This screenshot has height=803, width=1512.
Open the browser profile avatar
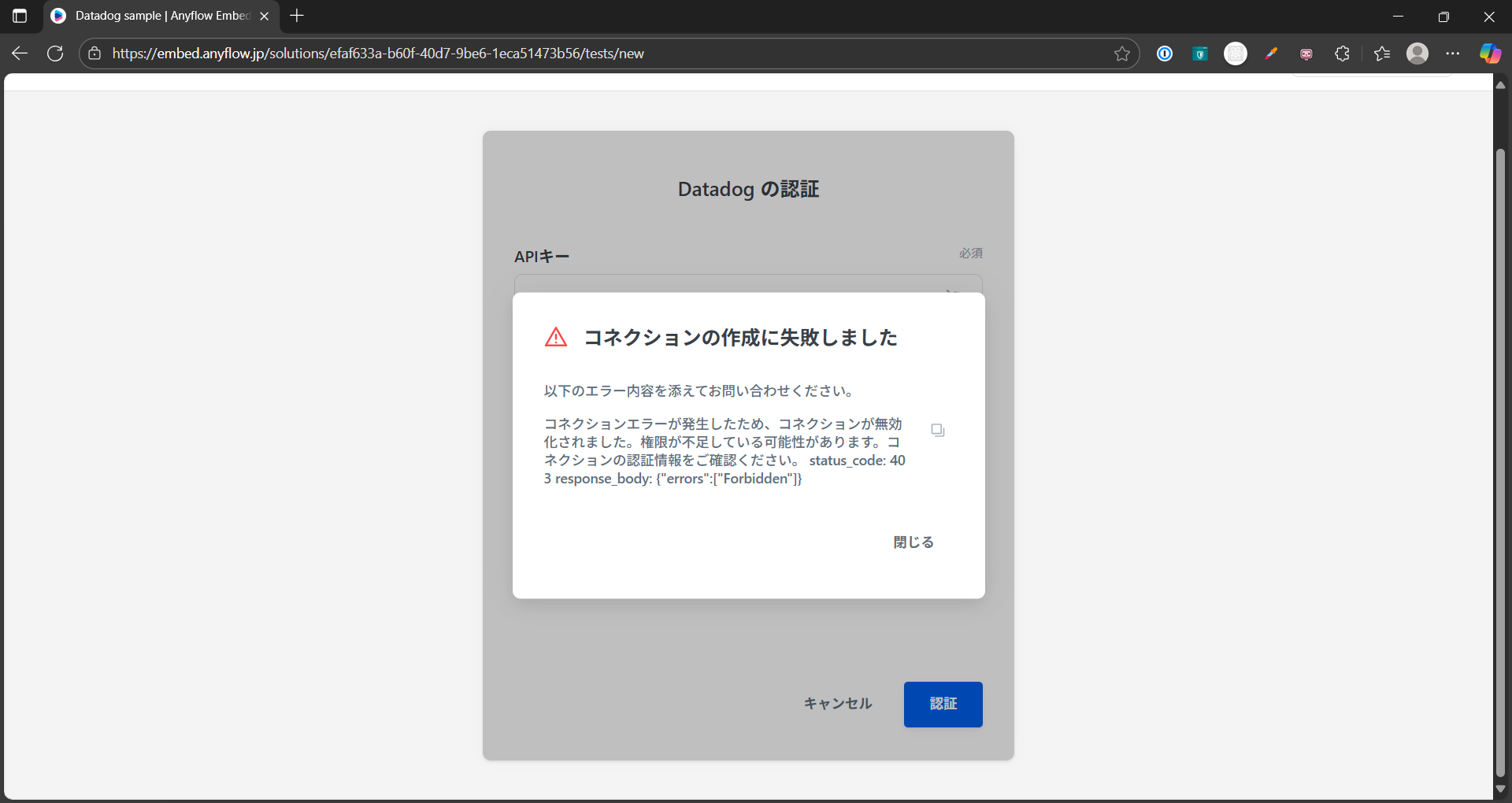click(x=1417, y=54)
